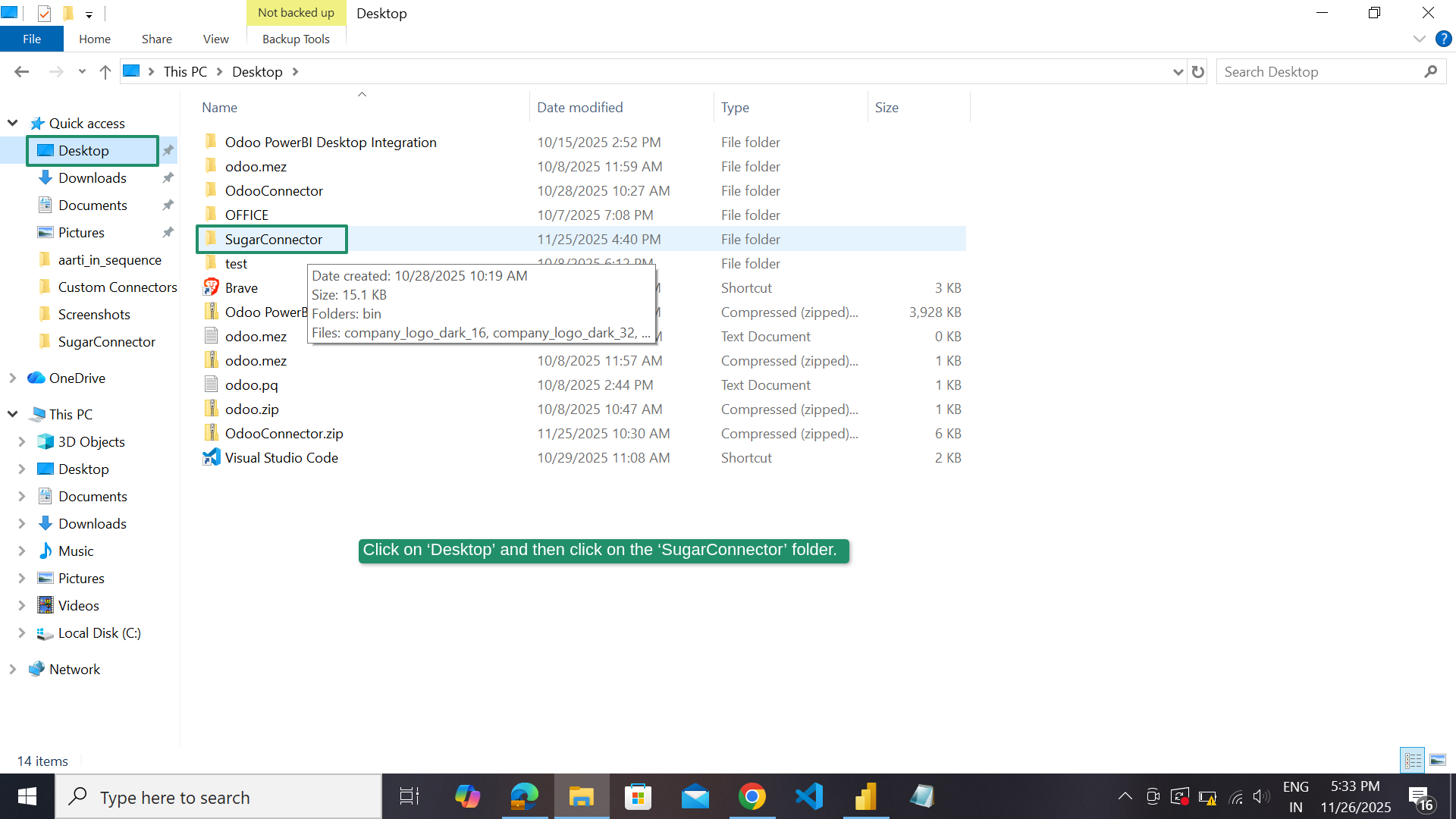Open Wi-Fi settings from the tray icon

tap(1235, 796)
